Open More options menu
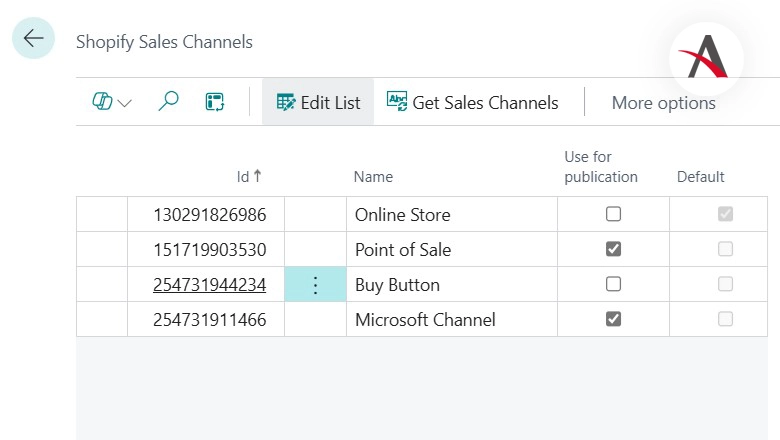 (663, 103)
